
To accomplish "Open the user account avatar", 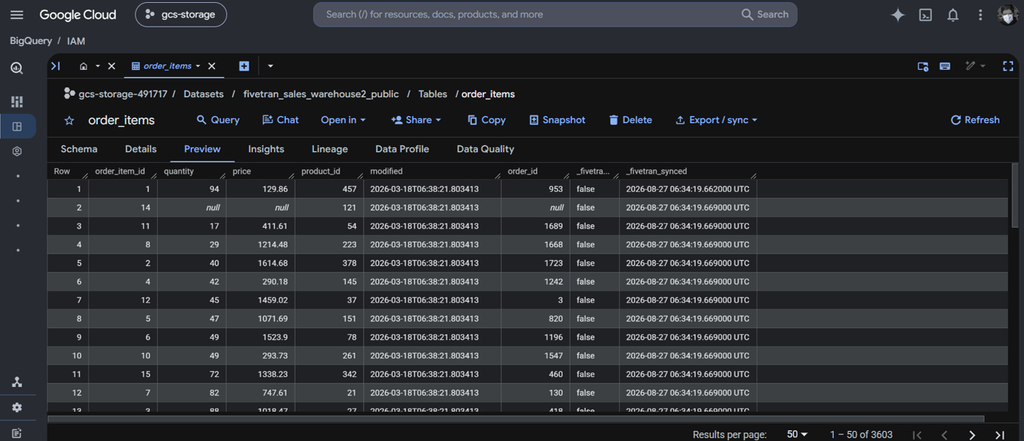I will 1007,15.
